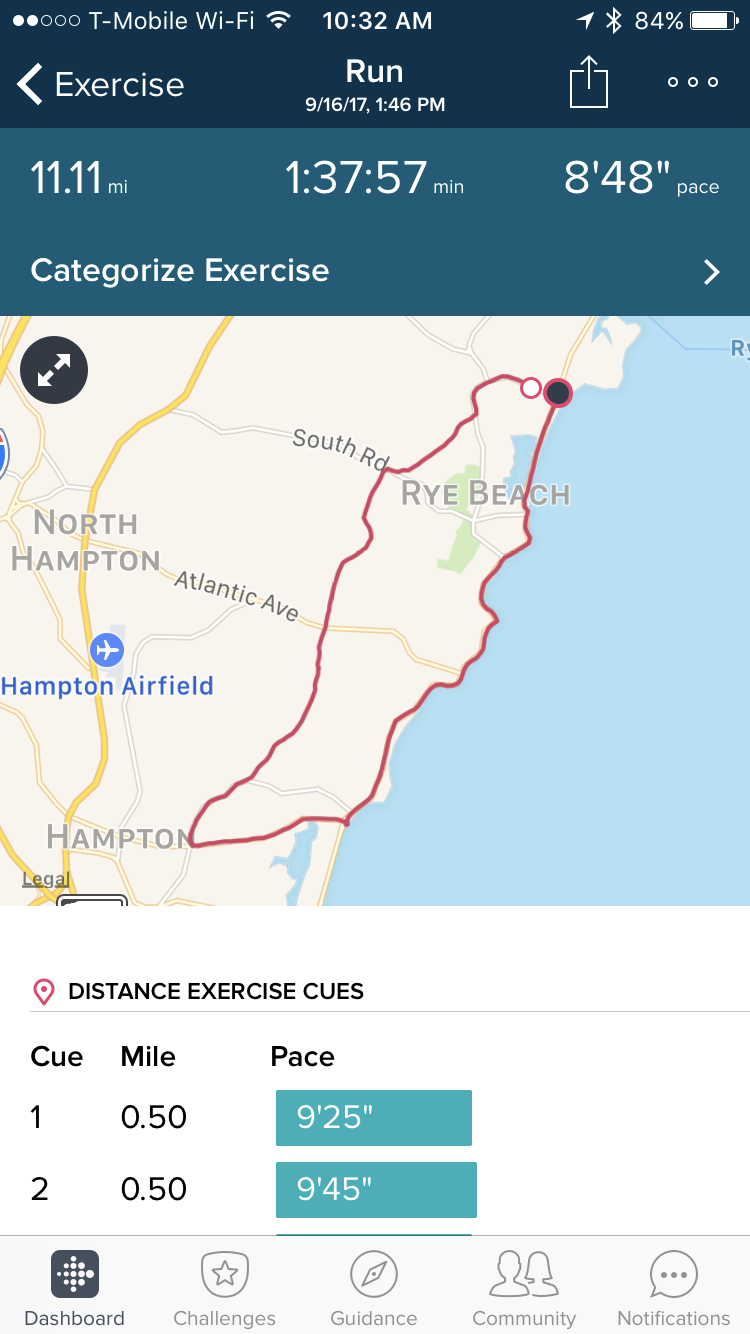This screenshot has height=1334, width=750.
Task: Open the three-dot more options menu
Action: tap(693, 82)
